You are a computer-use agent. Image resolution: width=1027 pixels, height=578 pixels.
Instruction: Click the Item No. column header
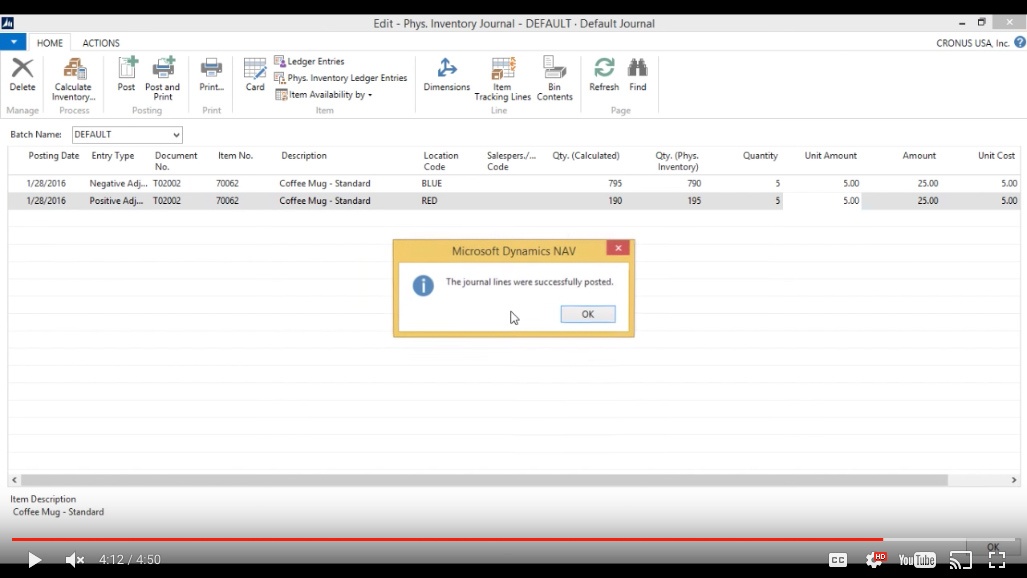(x=235, y=156)
